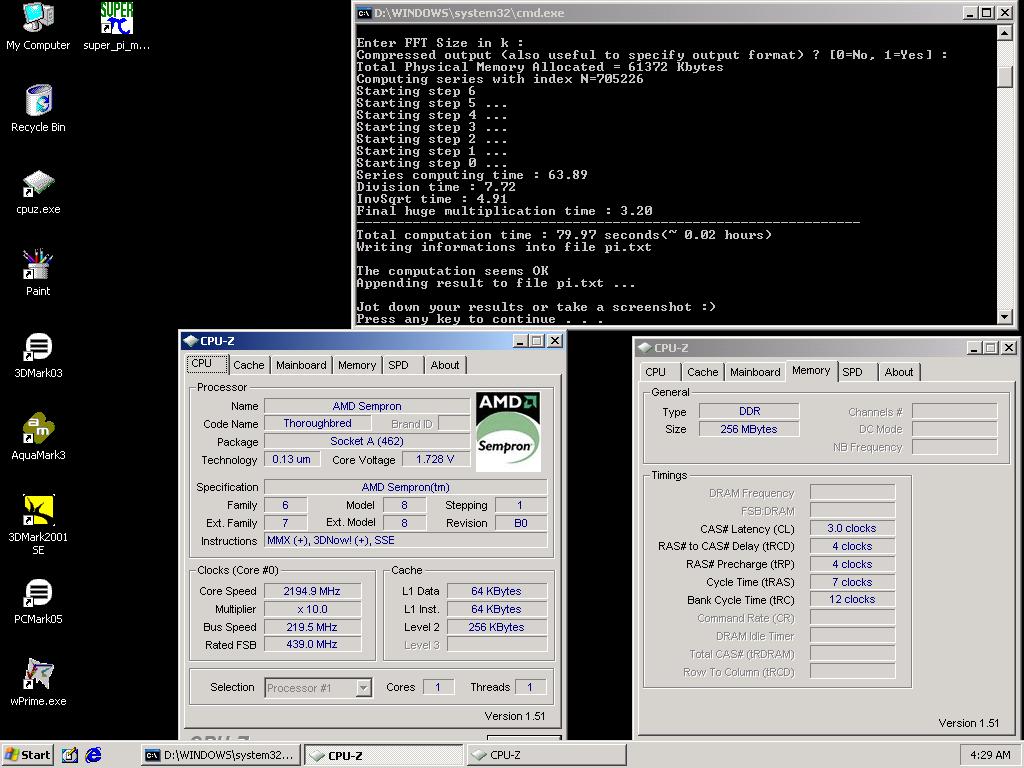Click the CAS# Latency 3.0 clocks value
1024x768 pixels.
(x=852, y=528)
